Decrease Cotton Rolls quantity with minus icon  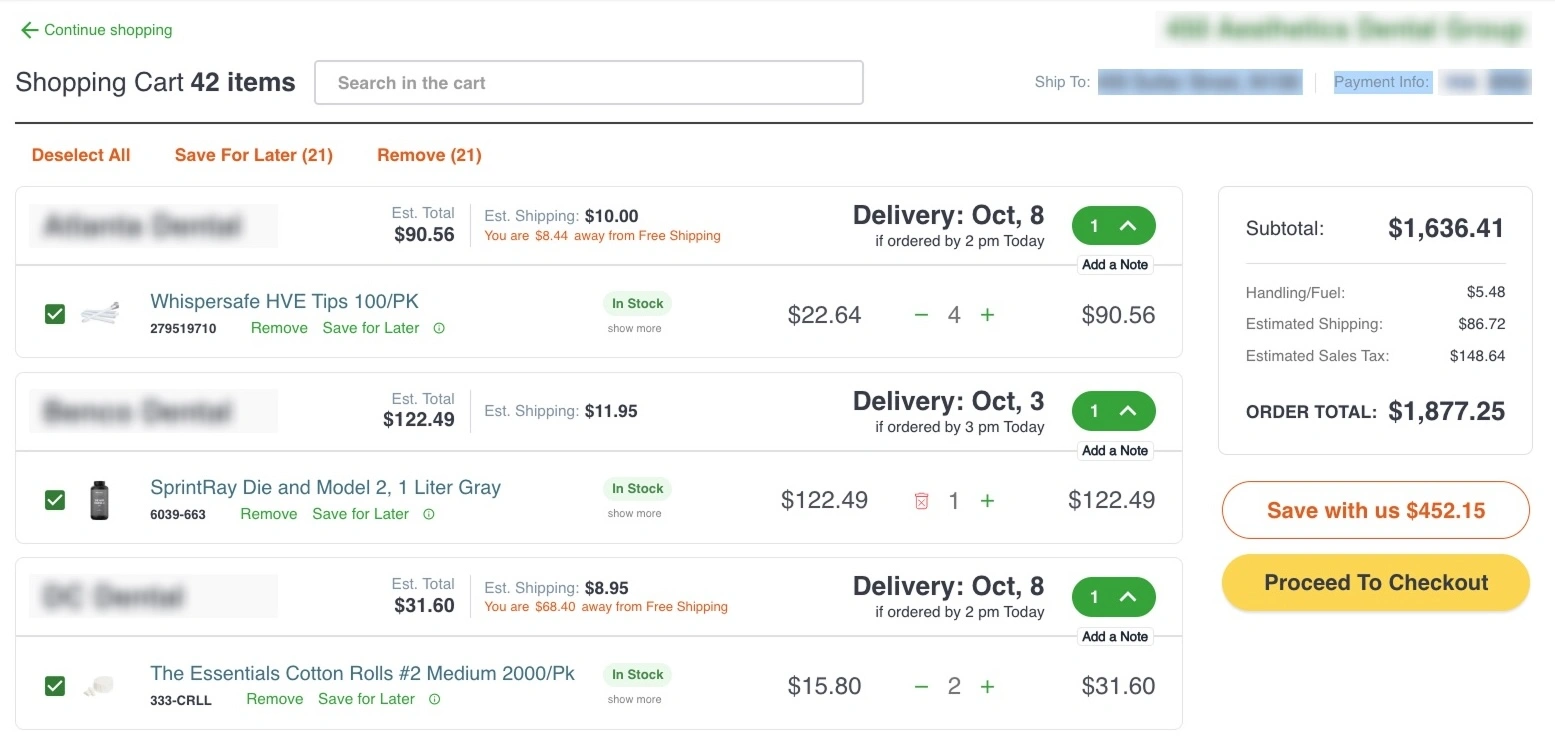(x=922, y=686)
